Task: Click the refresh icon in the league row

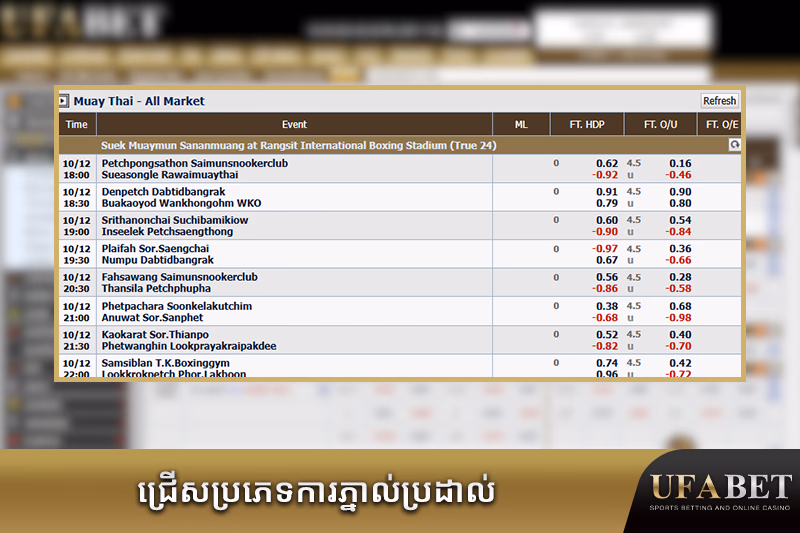Action: pos(735,145)
